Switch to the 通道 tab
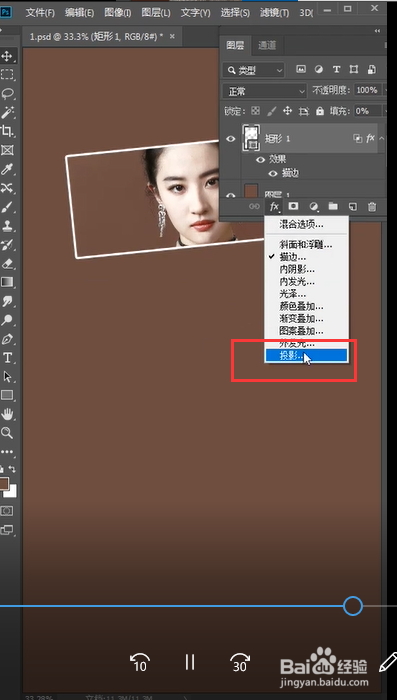This screenshot has height=700, width=397. (x=267, y=45)
